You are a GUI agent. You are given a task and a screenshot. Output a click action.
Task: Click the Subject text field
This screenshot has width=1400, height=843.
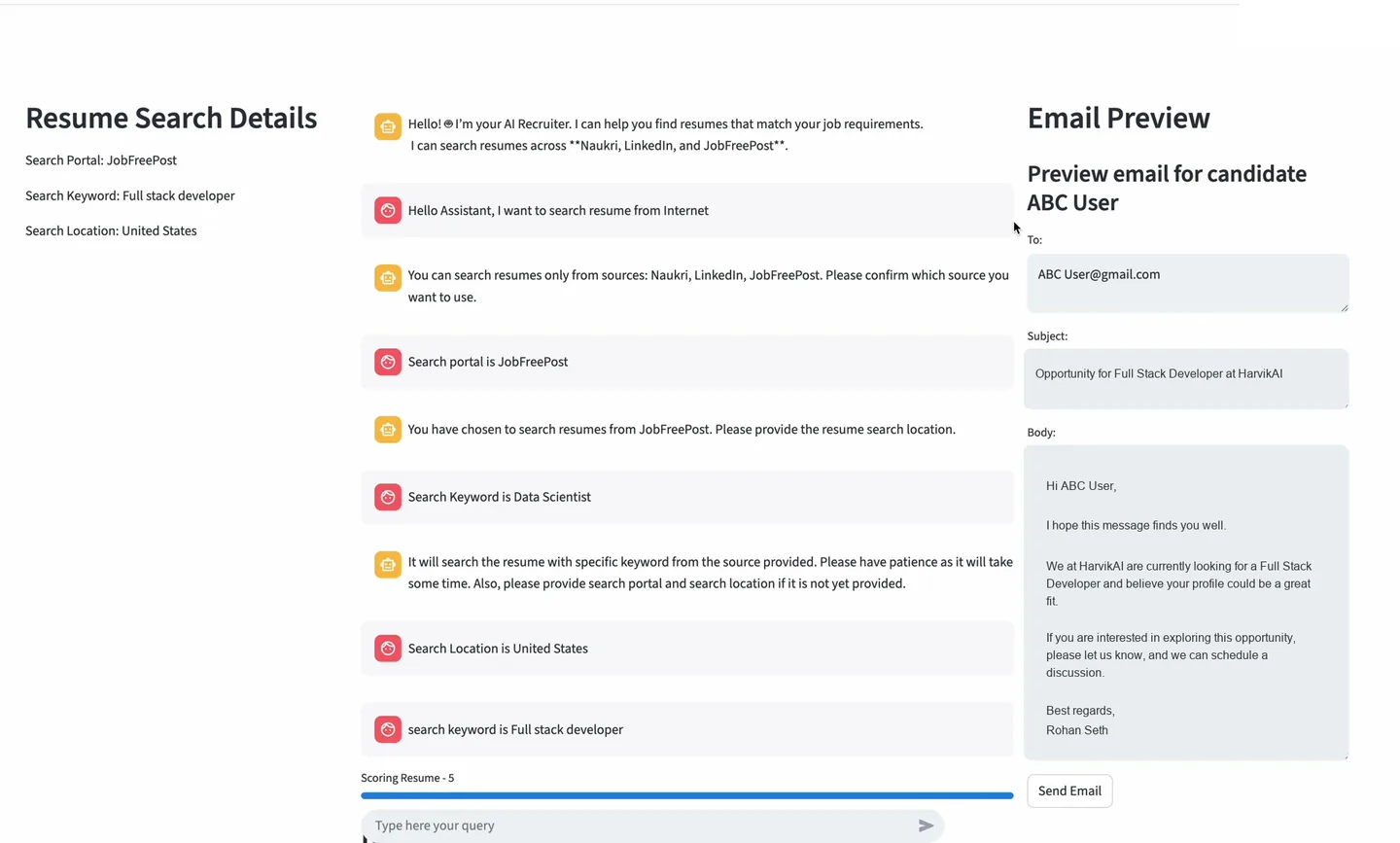point(1186,378)
